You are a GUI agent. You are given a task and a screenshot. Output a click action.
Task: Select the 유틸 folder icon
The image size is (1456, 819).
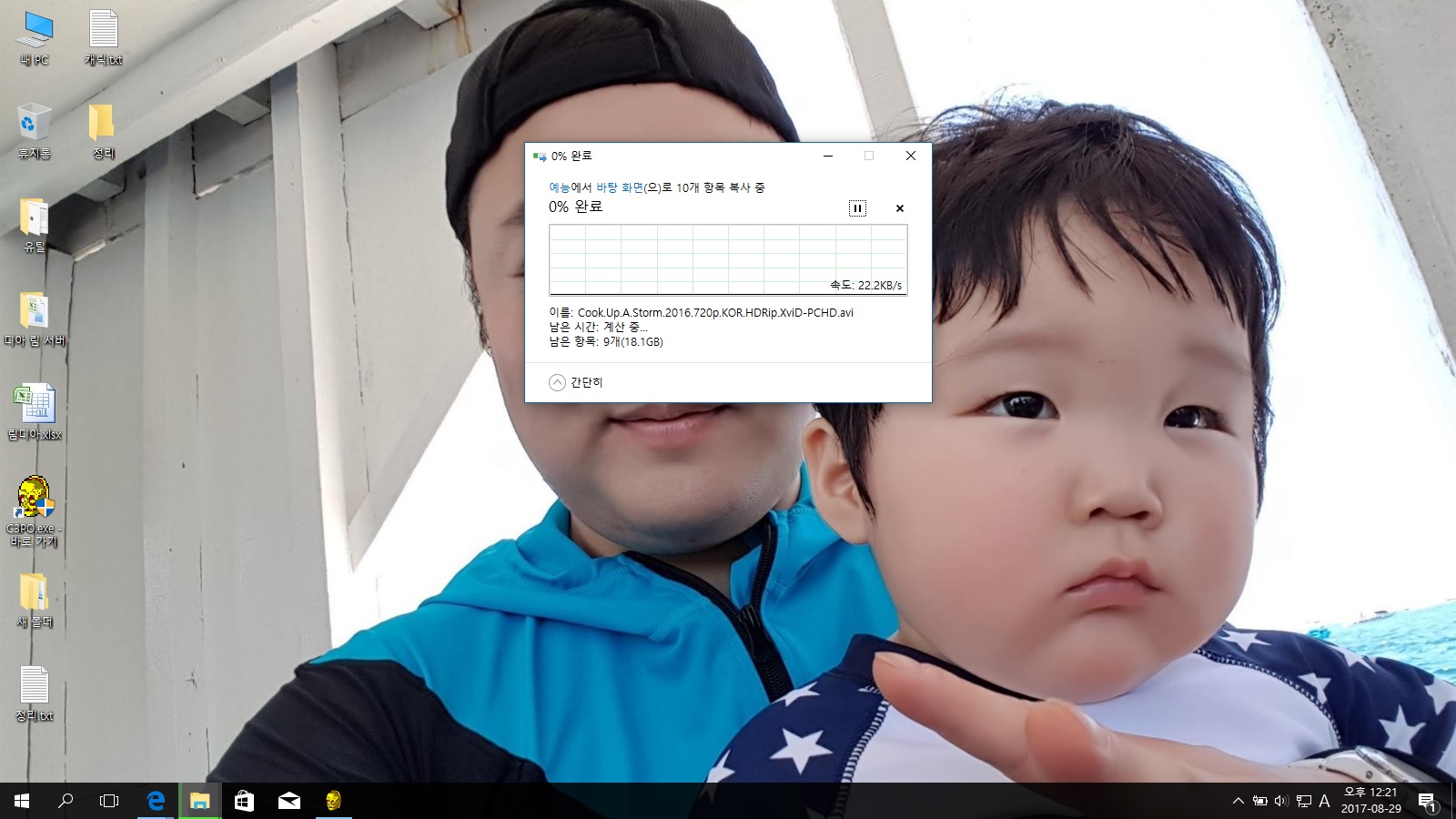point(35,226)
